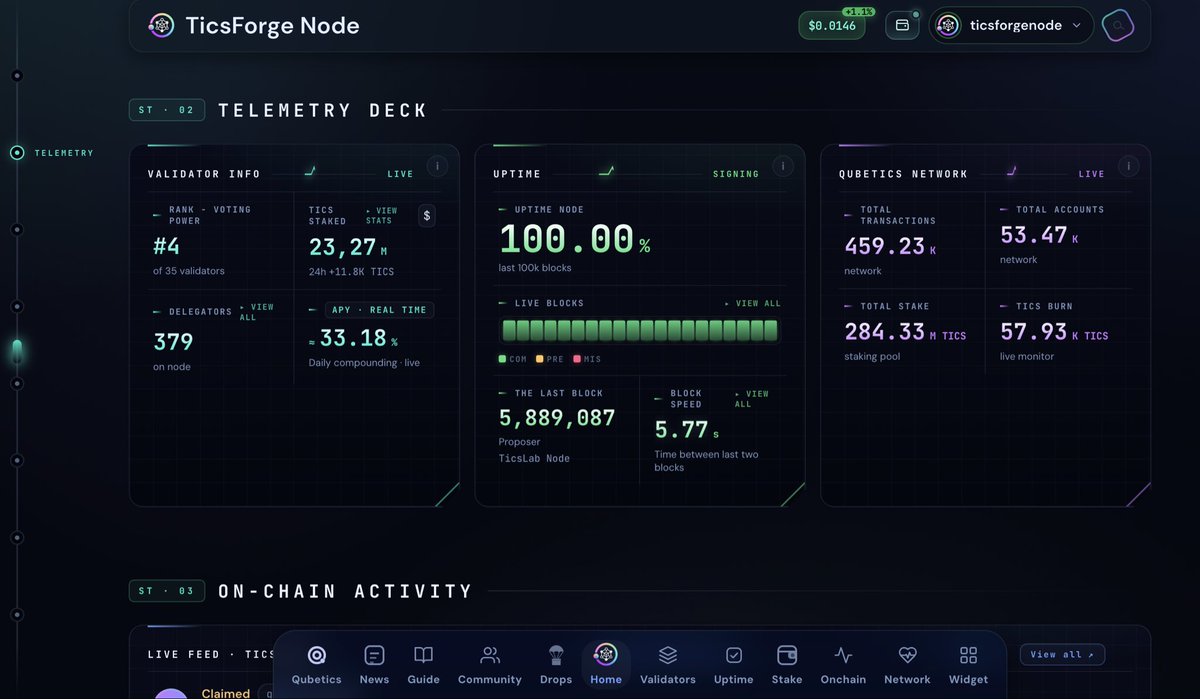The image size is (1200, 699).
Task: Open info icon on Uptime card
Action: click(782, 166)
